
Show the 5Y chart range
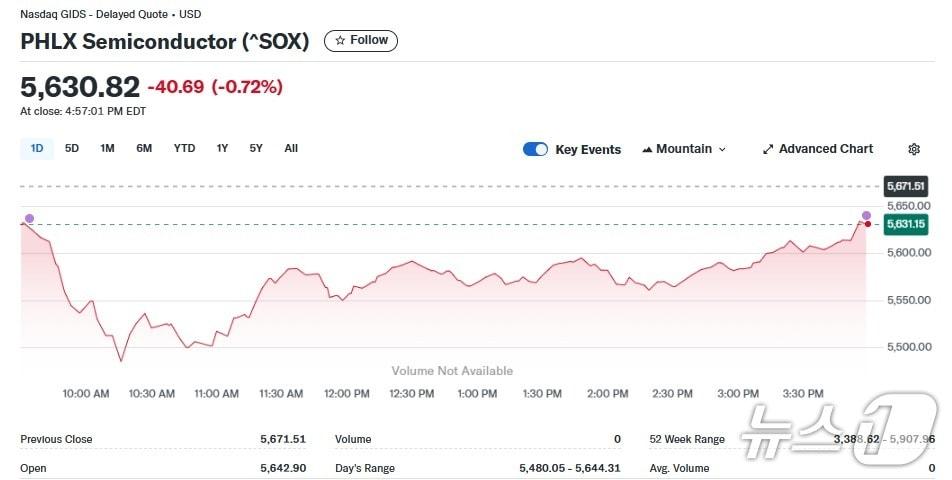pos(256,149)
